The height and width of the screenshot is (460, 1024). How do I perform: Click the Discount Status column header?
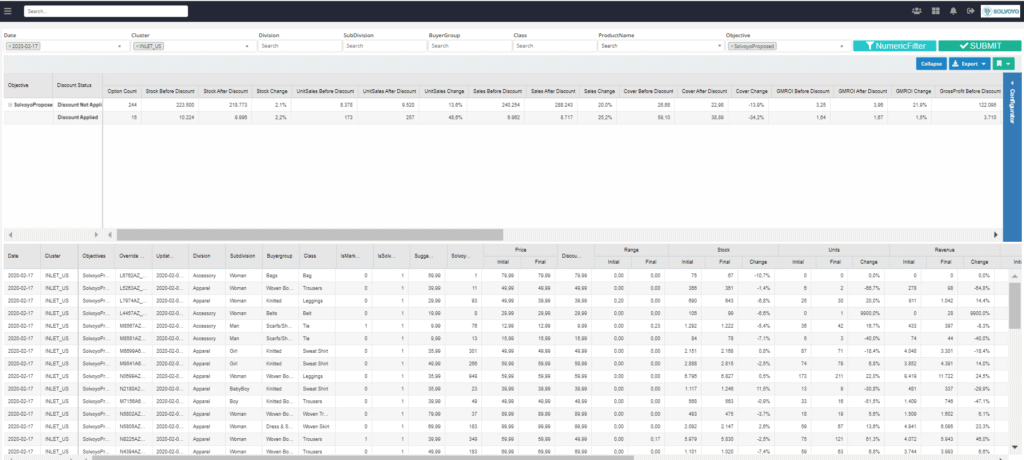pyautogui.click(x=78, y=85)
